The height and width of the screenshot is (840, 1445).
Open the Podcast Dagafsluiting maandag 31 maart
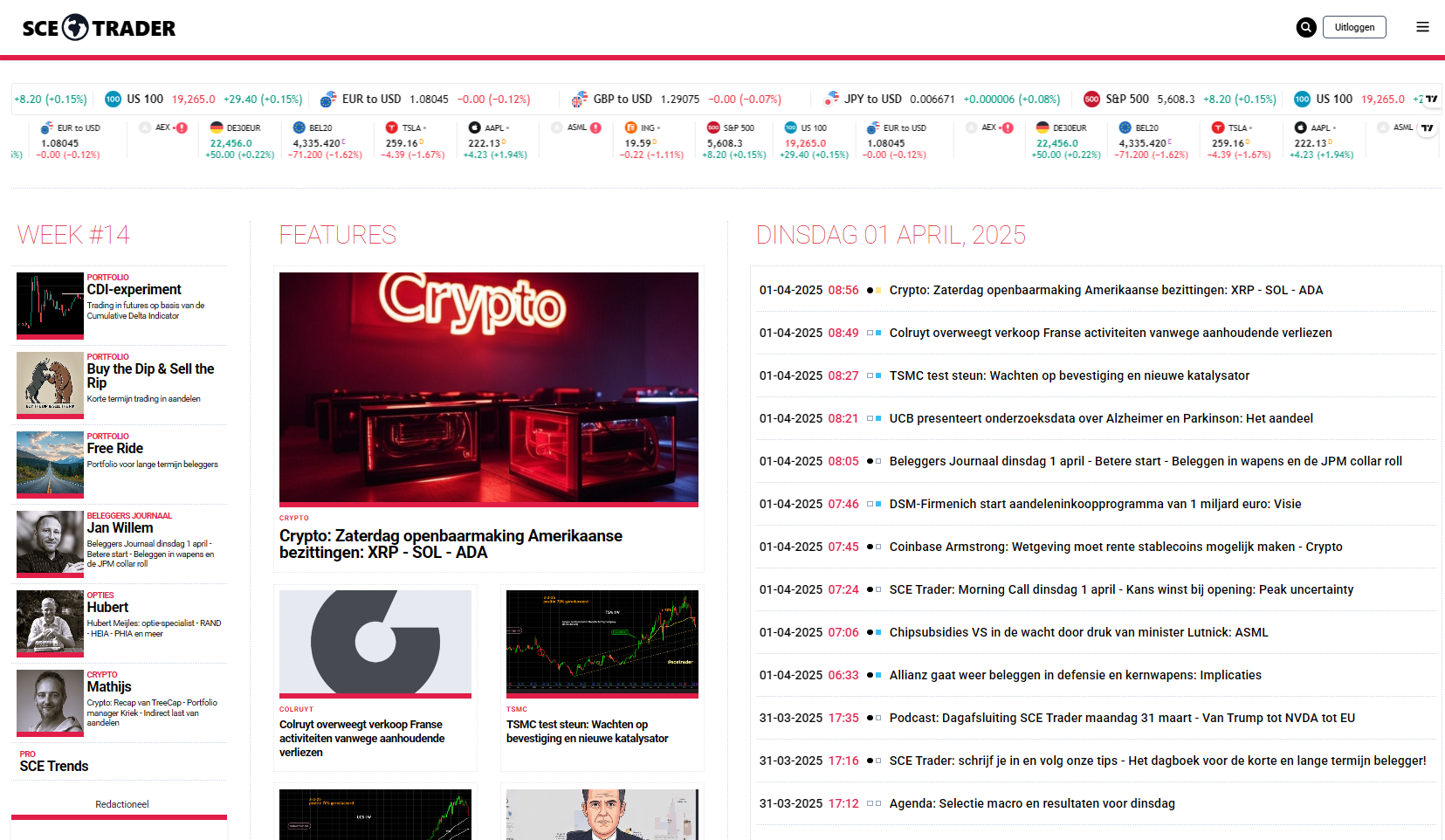click(x=1122, y=718)
